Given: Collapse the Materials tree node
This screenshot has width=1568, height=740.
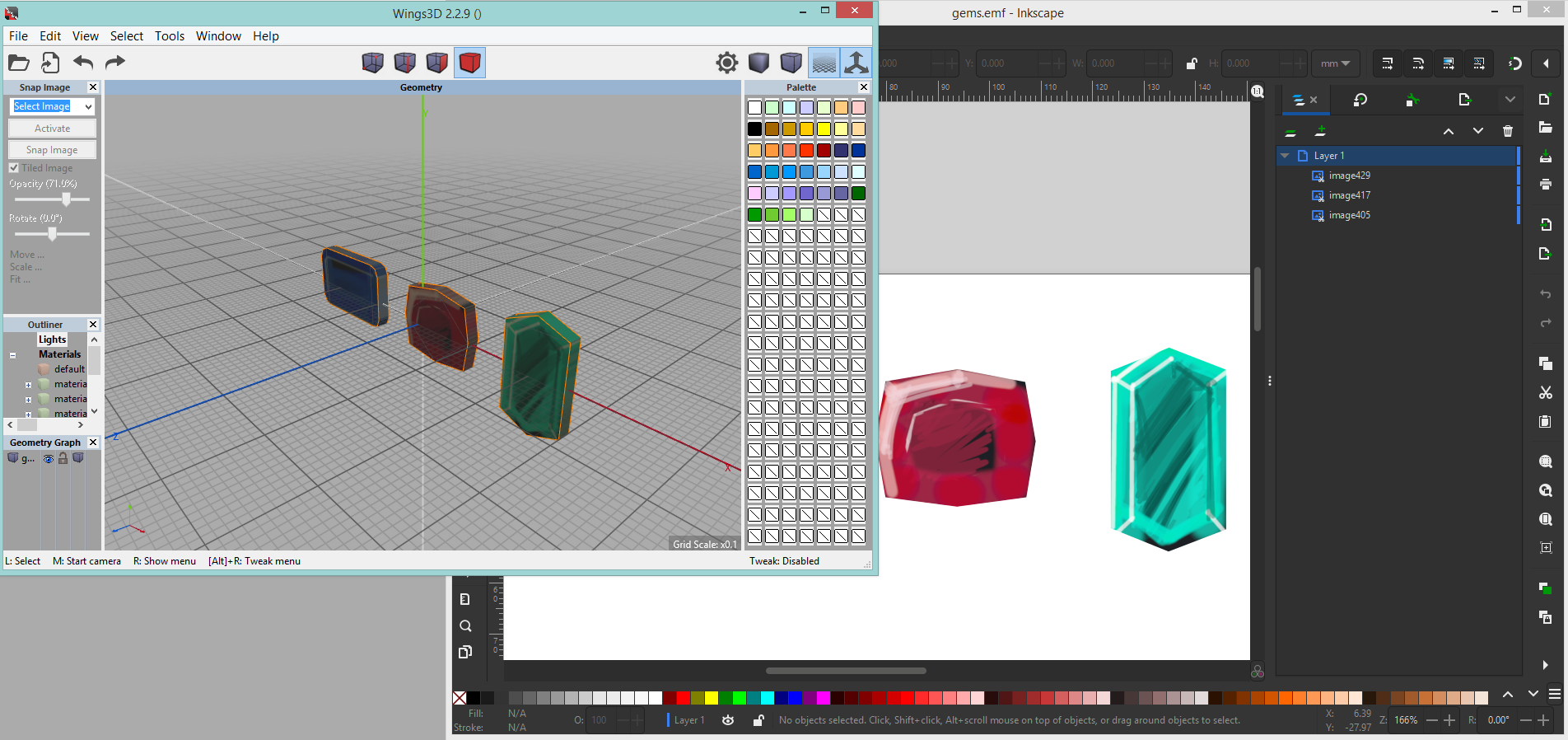Looking at the screenshot, I should (13, 355).
